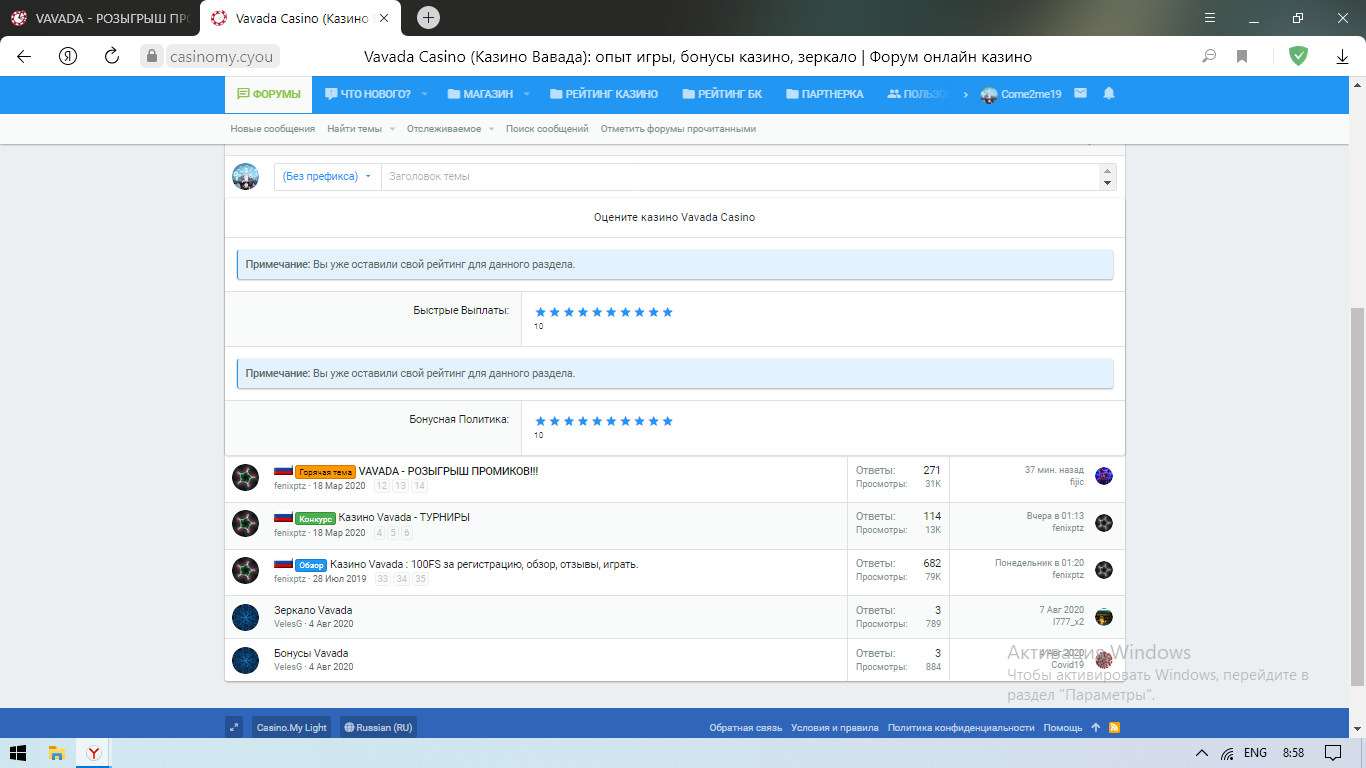Click the RSS feed icon in footer
Image resolution: width=1366 pixels, height=768 pixels.
click(x=1114, y=728)
